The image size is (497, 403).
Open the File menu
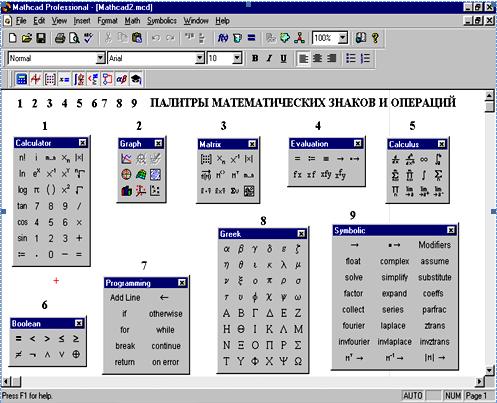coord(21,21)
